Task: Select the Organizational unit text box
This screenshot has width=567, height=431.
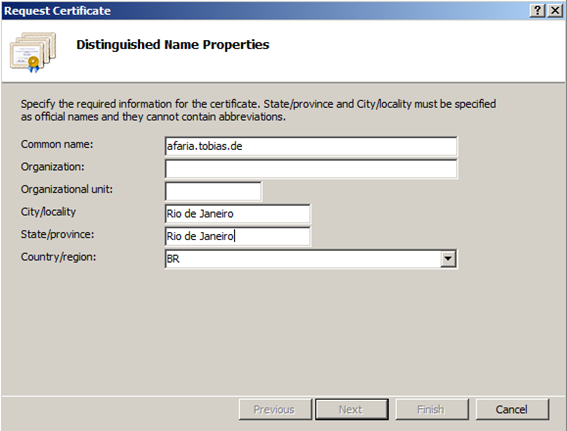Action: [213, 191]
